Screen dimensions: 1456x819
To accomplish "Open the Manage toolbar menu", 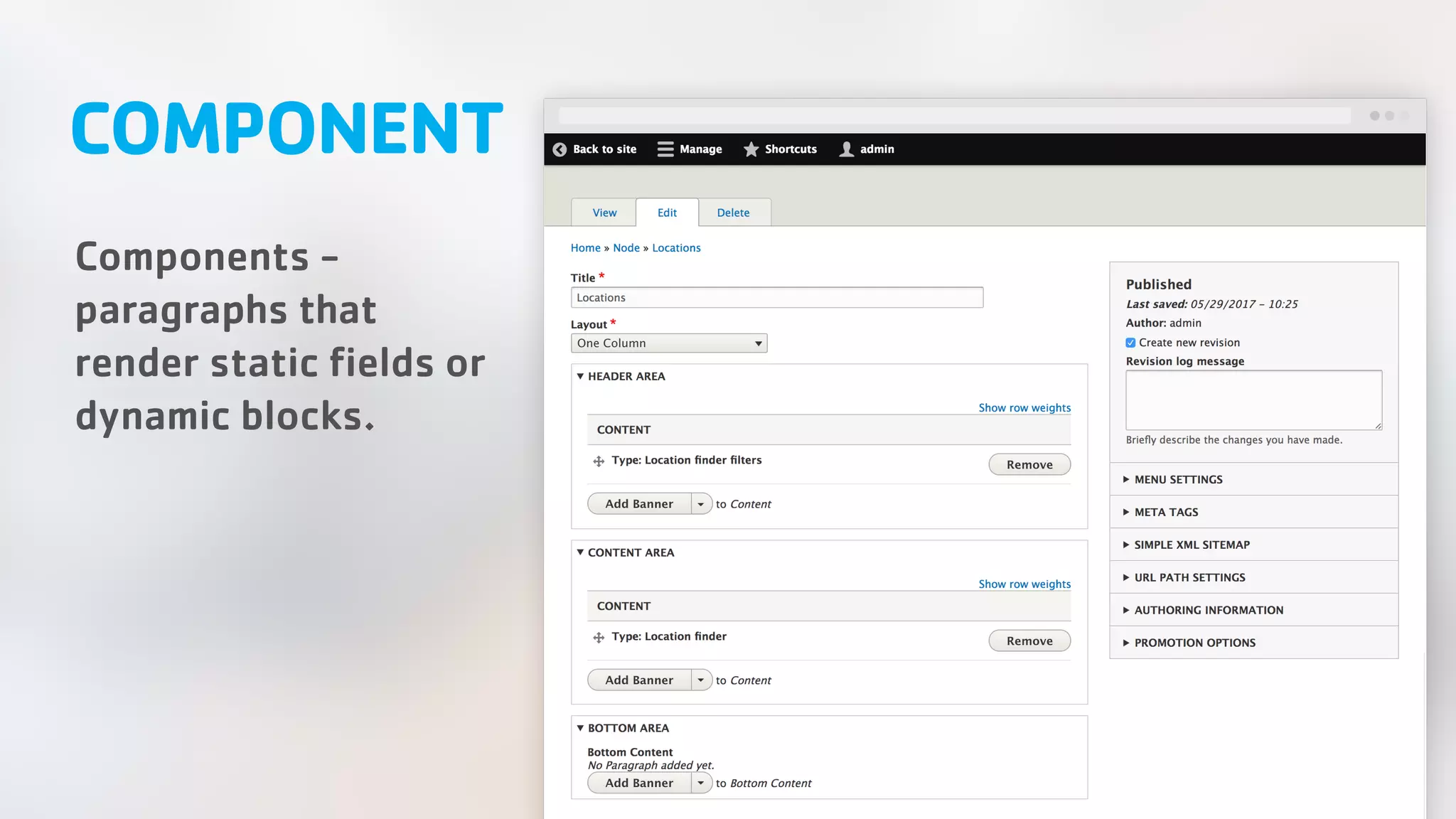I will pyautogui.click(x=690, y=149).
